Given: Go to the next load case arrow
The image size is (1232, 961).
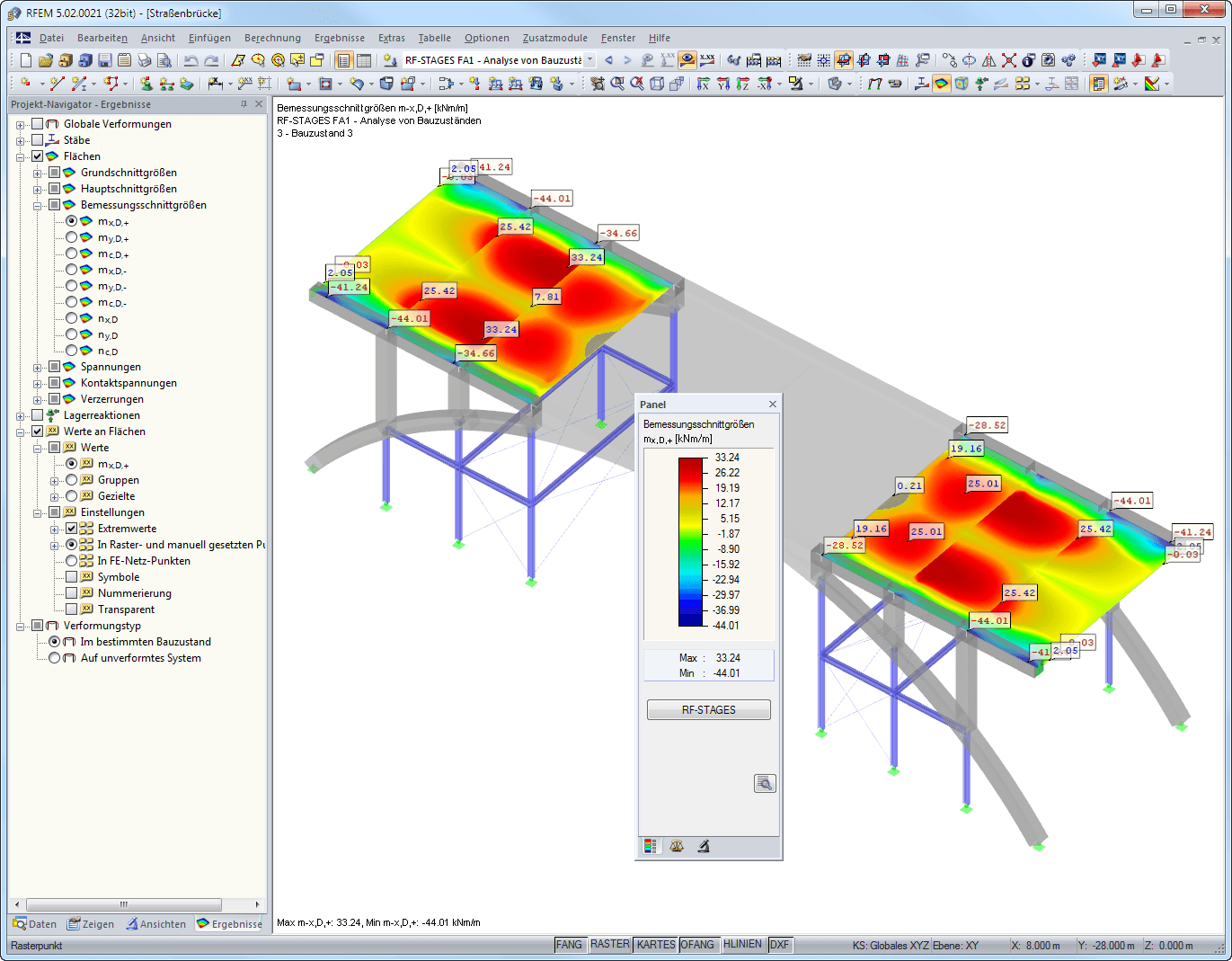Looking at the screenshot, I should click(627, 60).
